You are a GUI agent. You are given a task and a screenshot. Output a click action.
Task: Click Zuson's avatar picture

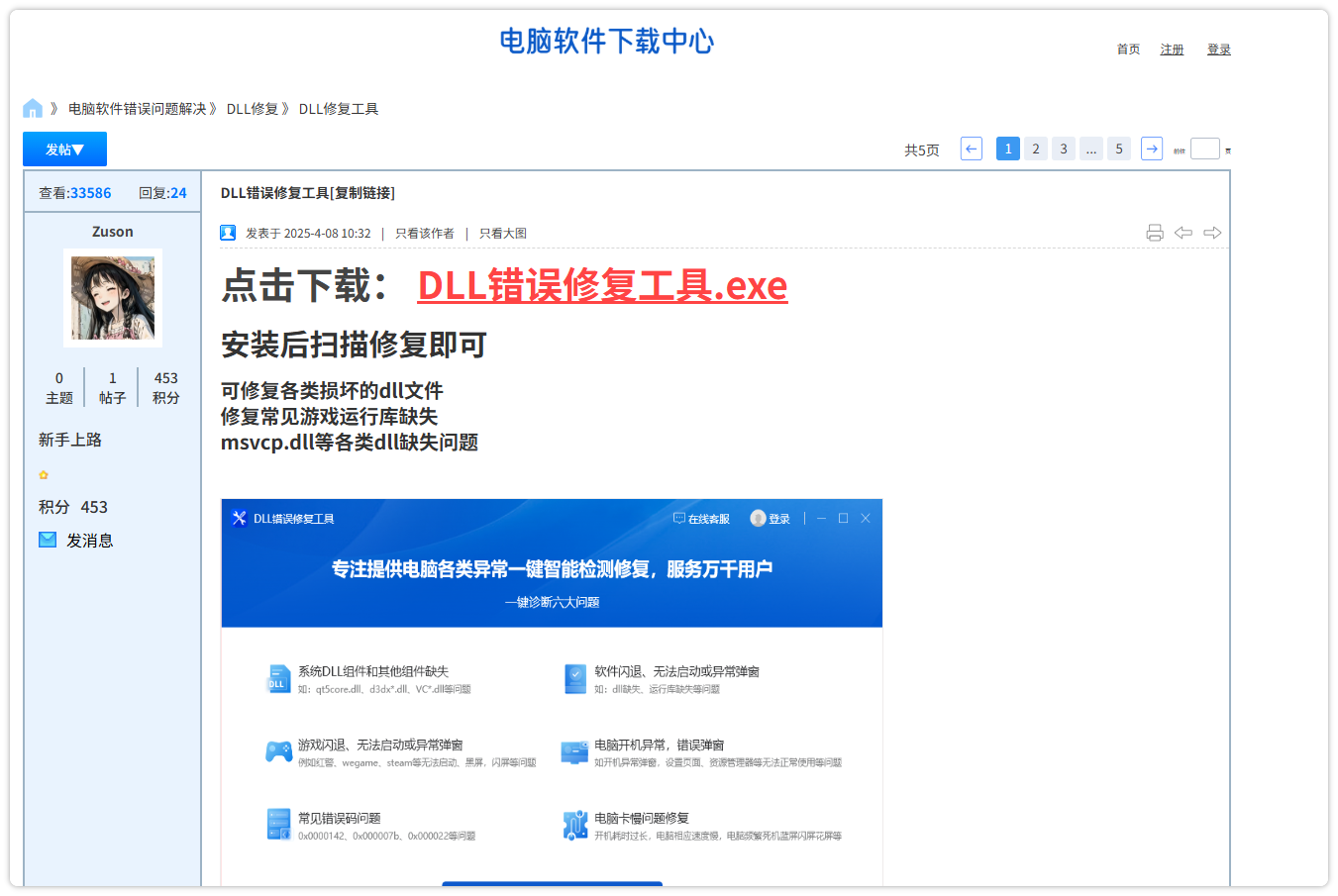(113, 298)
